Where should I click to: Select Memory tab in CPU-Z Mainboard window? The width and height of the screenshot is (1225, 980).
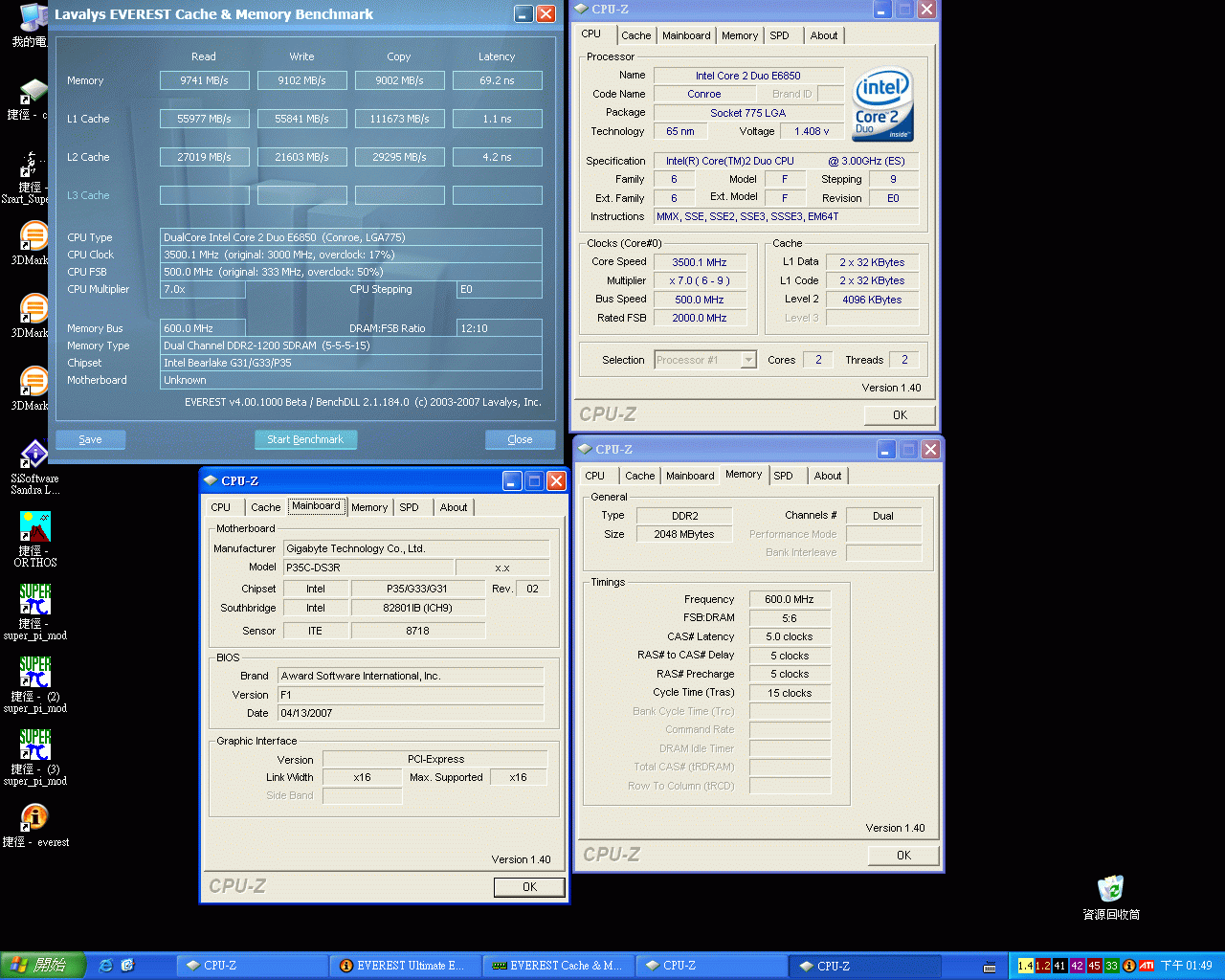coord(369,507)
